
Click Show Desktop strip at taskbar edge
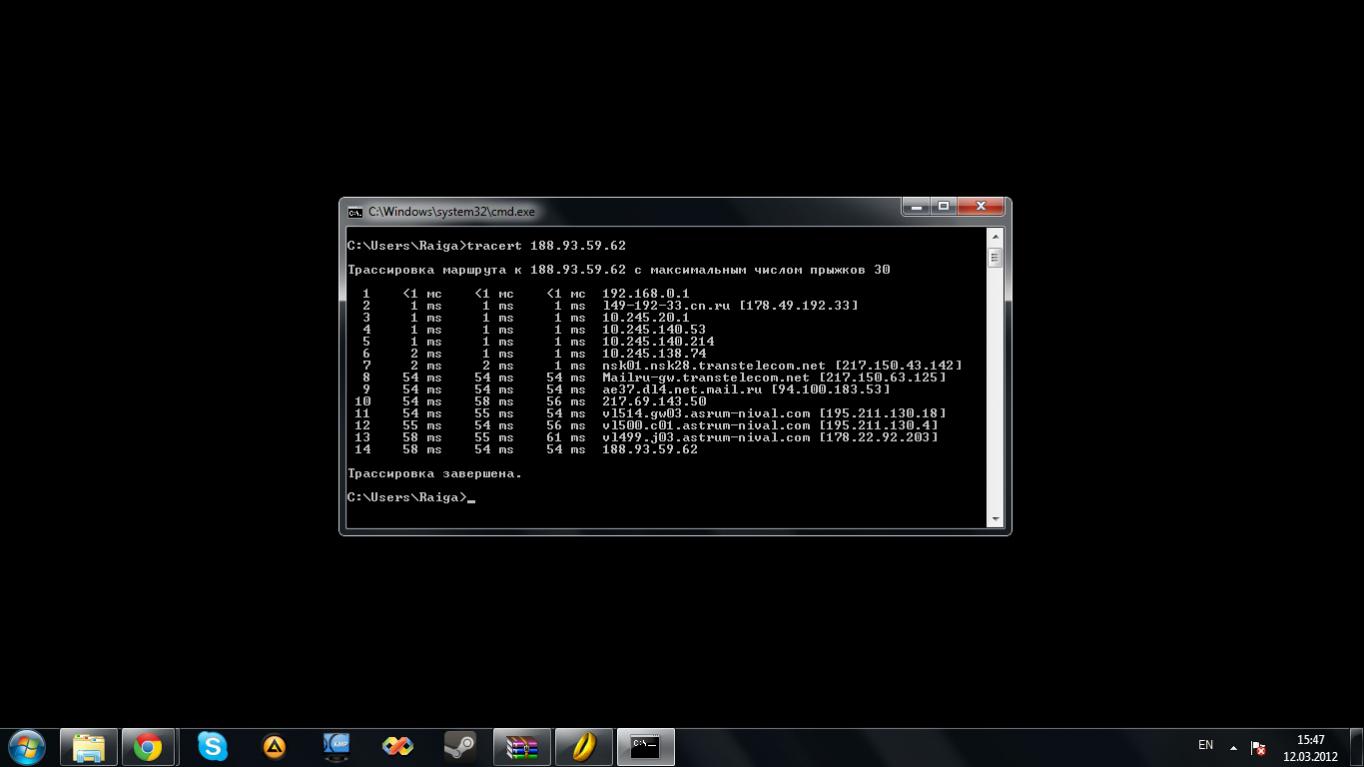coord(1357,748)
